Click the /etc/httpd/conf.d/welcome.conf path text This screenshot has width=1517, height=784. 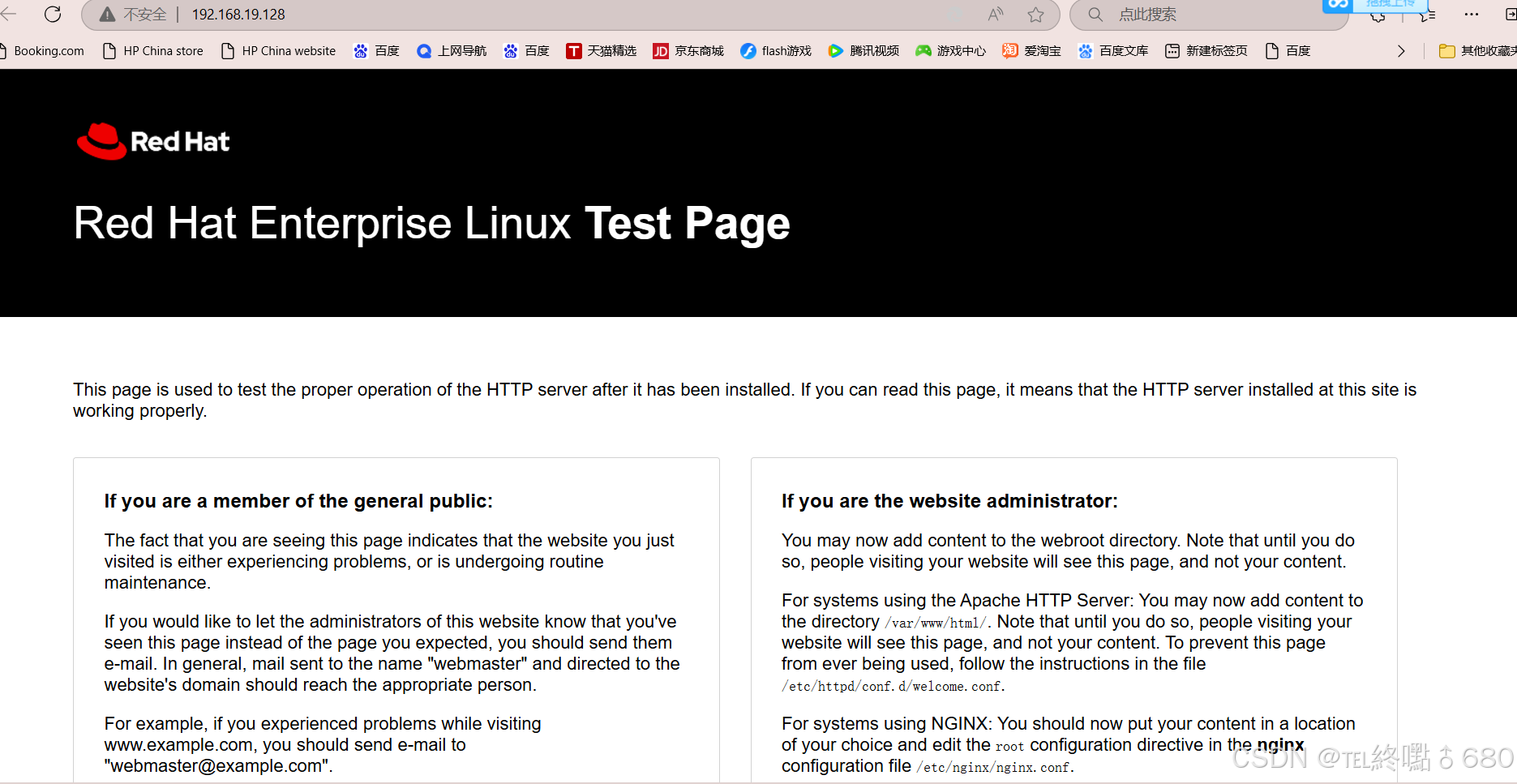[x=893, y=686]
